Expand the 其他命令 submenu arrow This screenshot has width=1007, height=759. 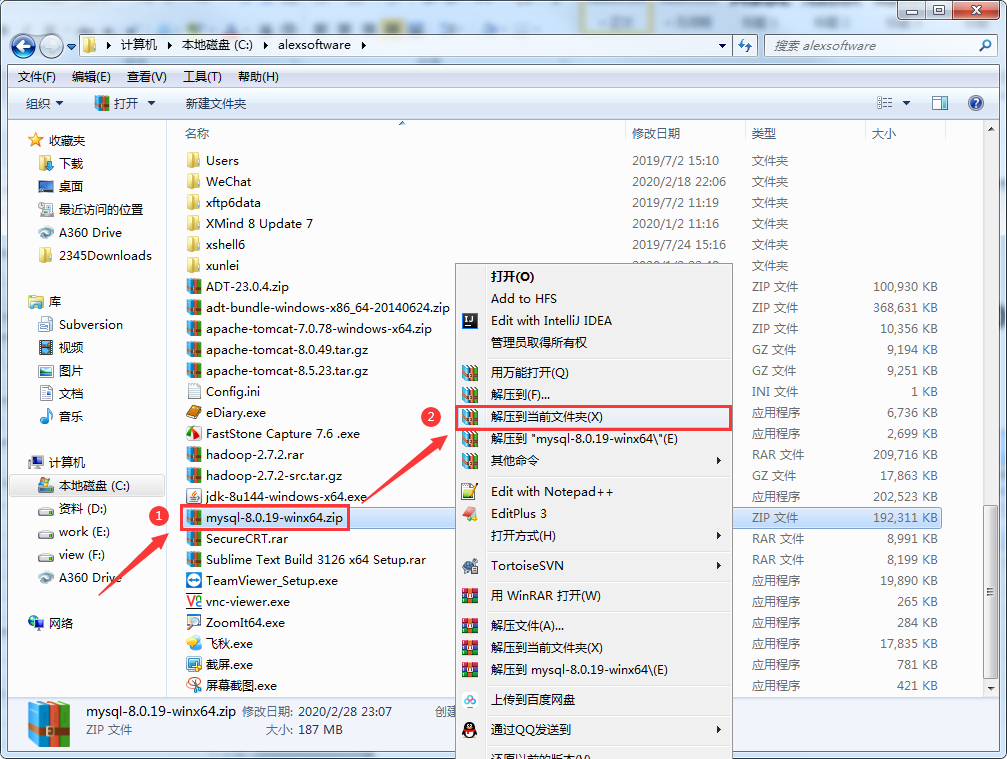coord(719,460)
